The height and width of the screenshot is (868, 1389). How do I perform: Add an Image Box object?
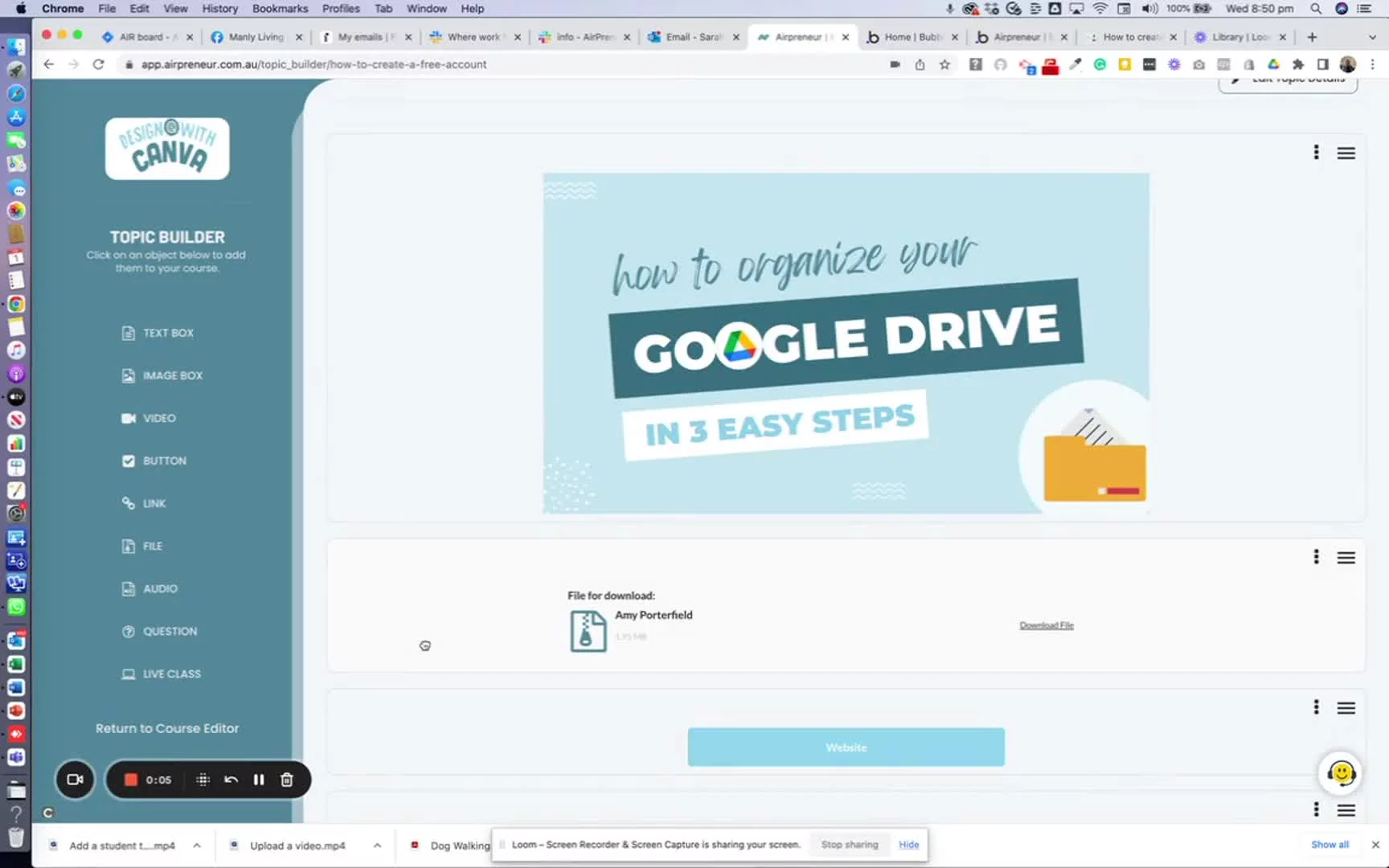pyautogui.click(x=162, y=375)
